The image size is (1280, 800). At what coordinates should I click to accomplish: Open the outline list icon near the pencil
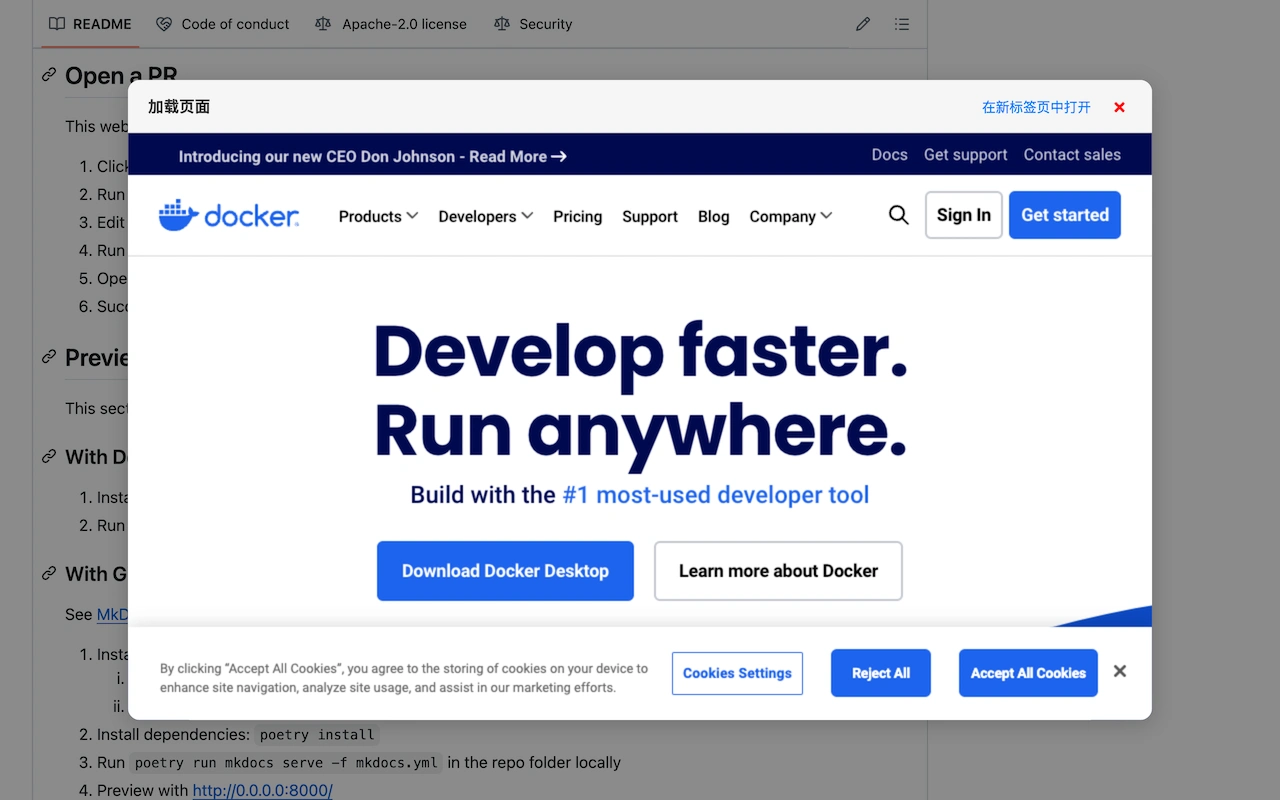tap(901, 23)
